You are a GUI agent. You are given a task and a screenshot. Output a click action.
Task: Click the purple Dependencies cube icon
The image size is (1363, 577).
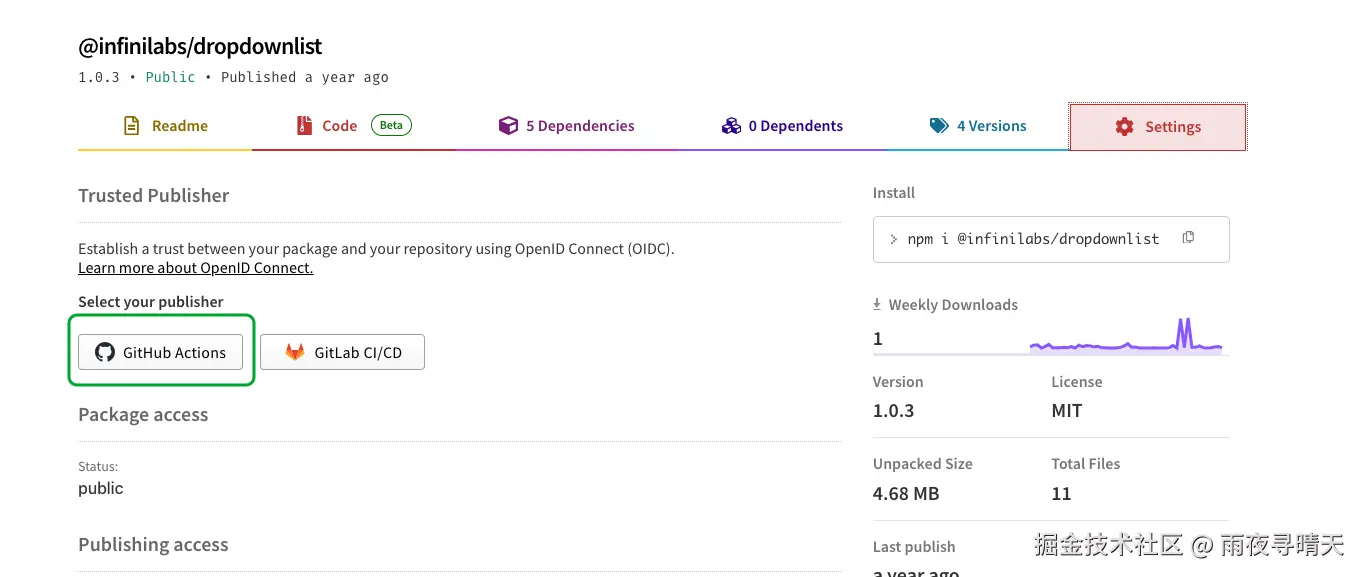coord(508,126)
